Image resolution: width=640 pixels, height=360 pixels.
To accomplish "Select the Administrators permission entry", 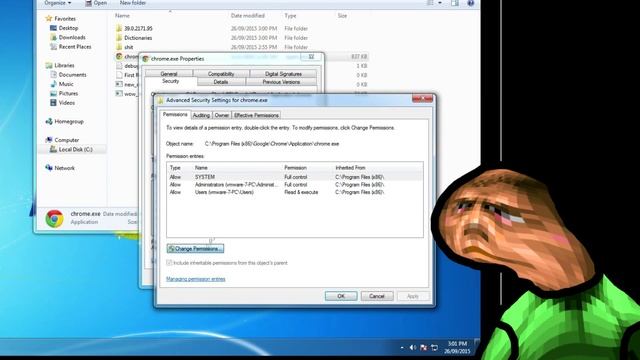I will tap(295, 184).
